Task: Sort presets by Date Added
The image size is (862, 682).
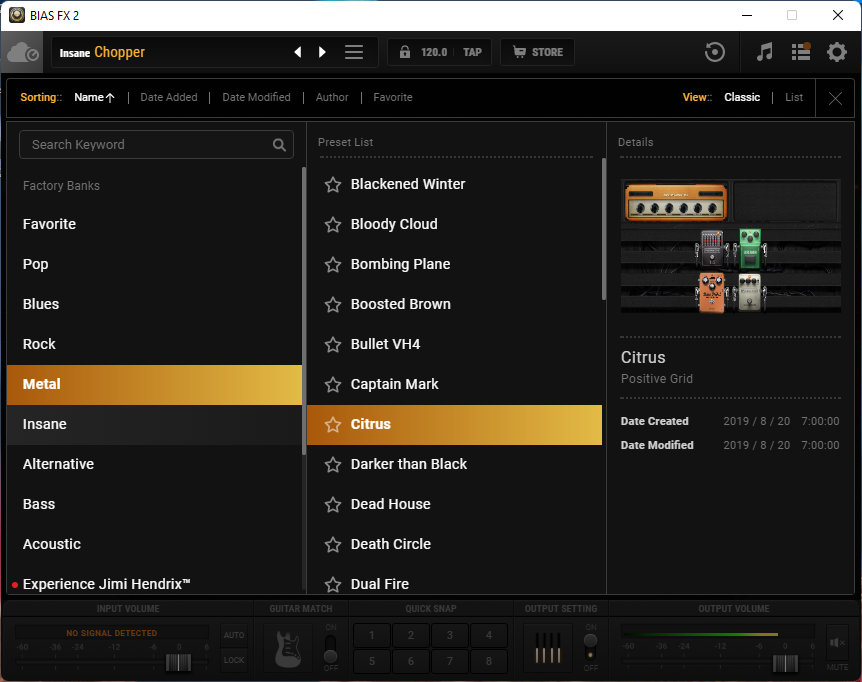Action: pyautogui.click(x=169, y=98)
